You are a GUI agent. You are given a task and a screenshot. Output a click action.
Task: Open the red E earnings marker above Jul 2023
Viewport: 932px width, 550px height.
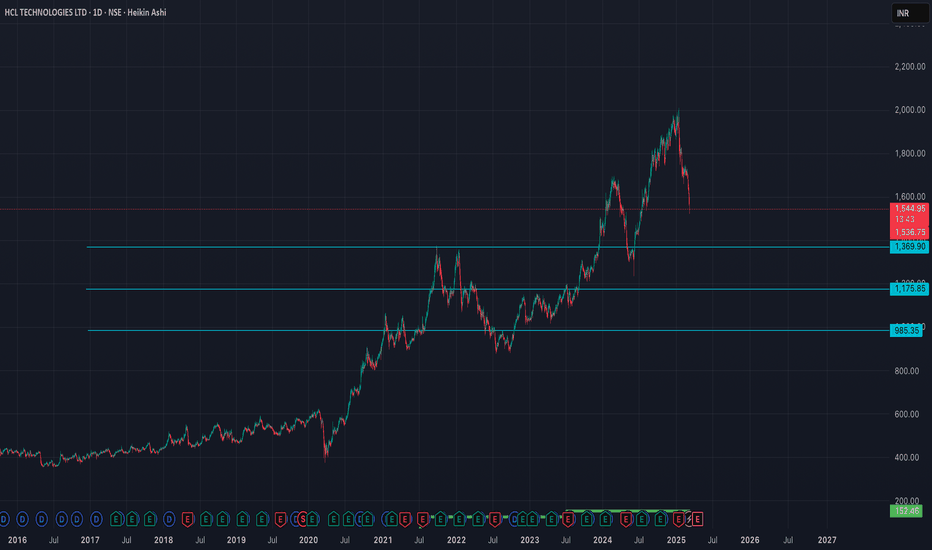[x=568, y=519]
